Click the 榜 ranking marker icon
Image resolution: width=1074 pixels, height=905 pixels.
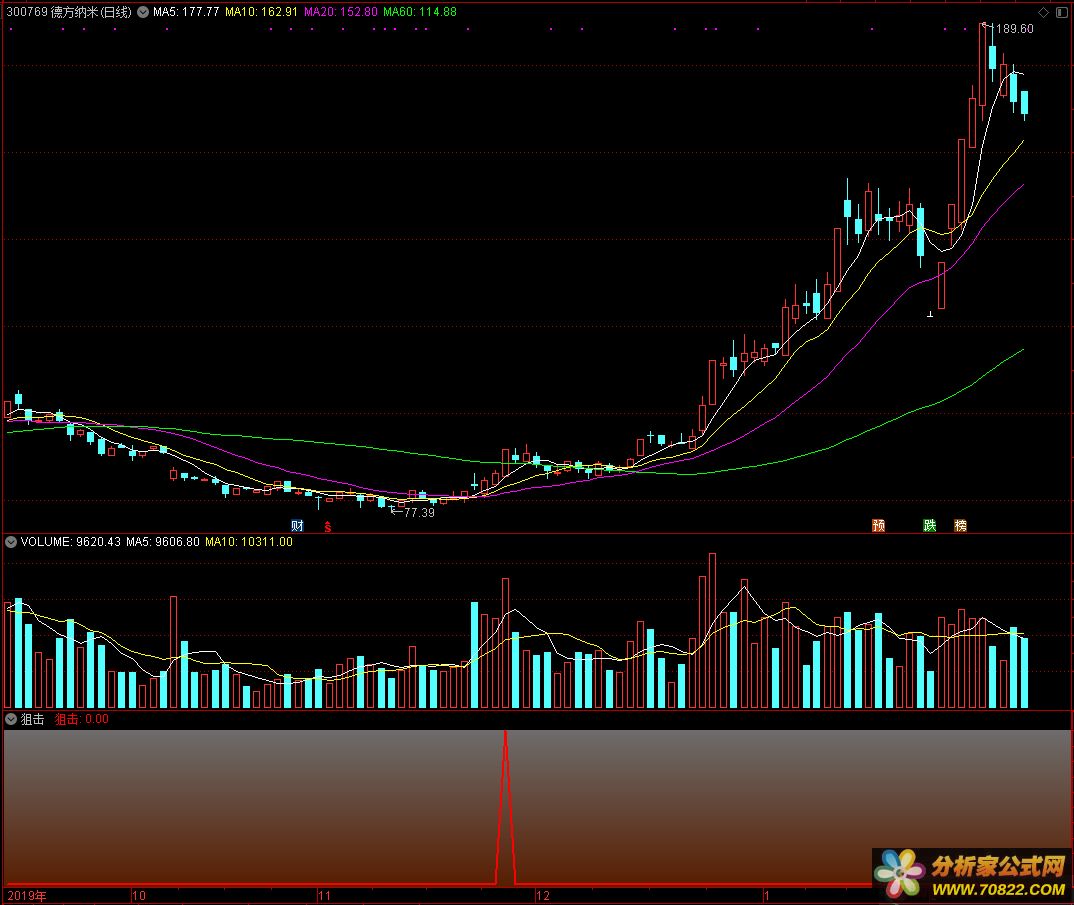[x=960, y=525]
